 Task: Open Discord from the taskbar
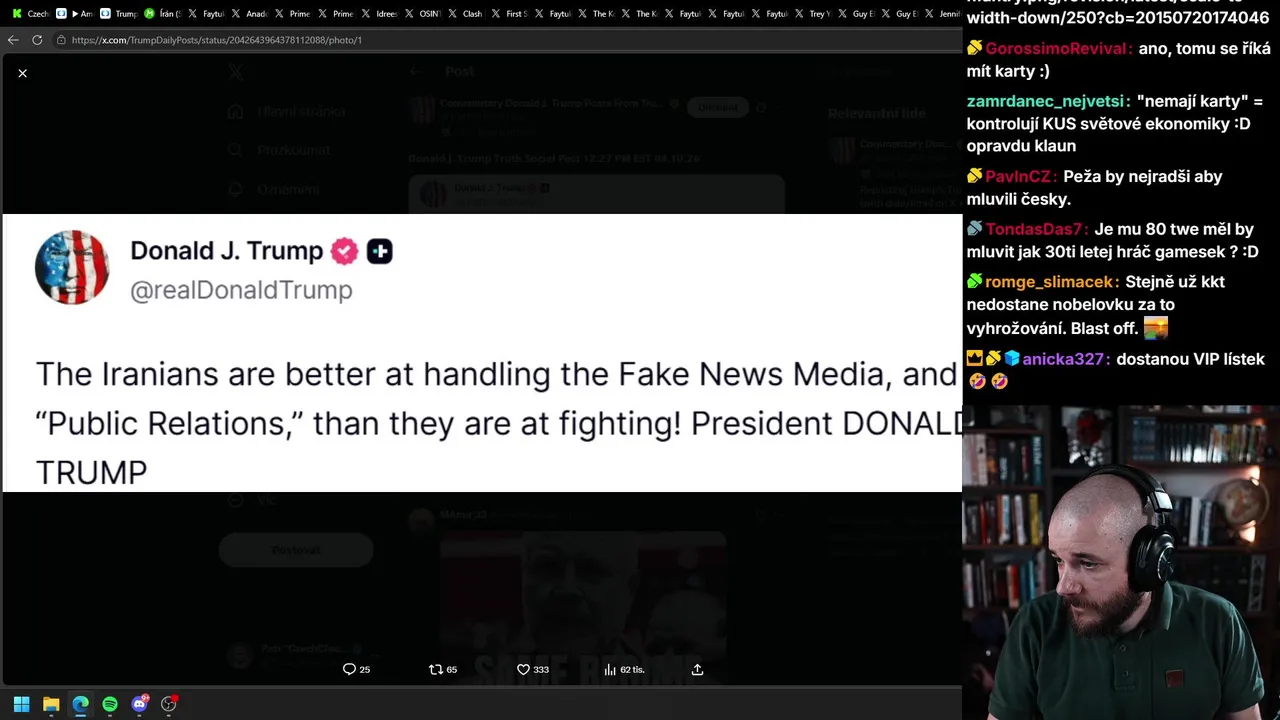(140, 704)
